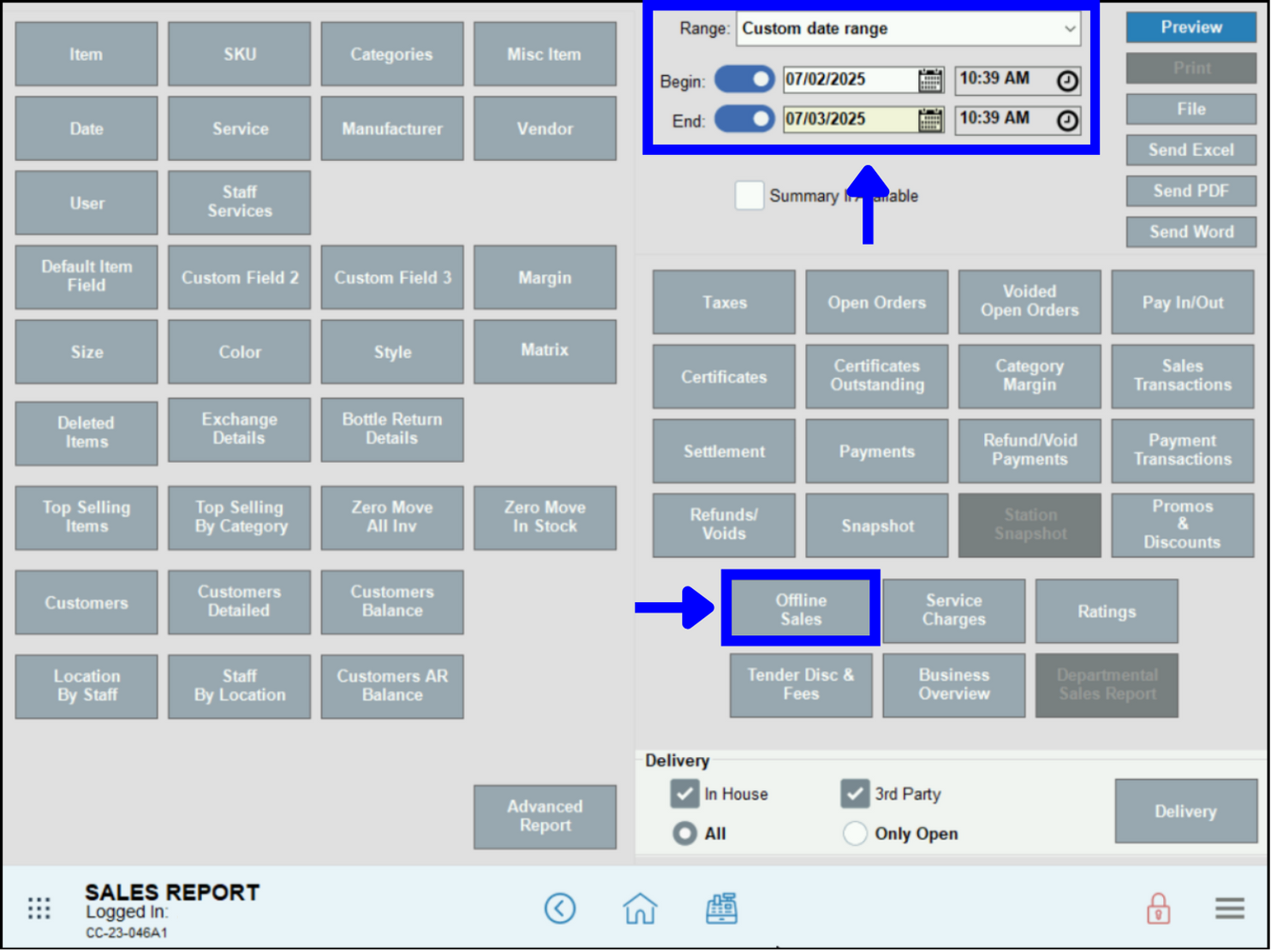Toggle the Begin date switch
The image size is (1271, 952).
point(744,79)
